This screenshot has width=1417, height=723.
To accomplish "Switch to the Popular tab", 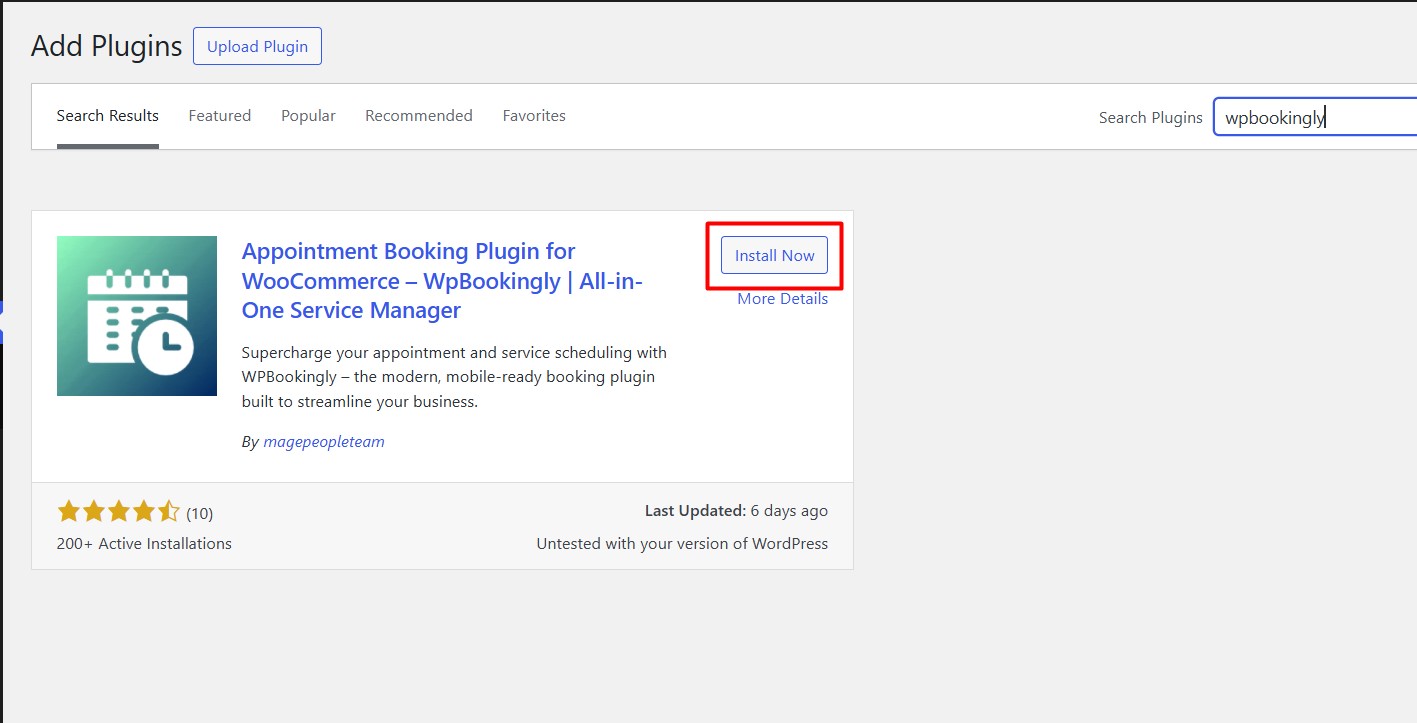I will pos(308,116).
